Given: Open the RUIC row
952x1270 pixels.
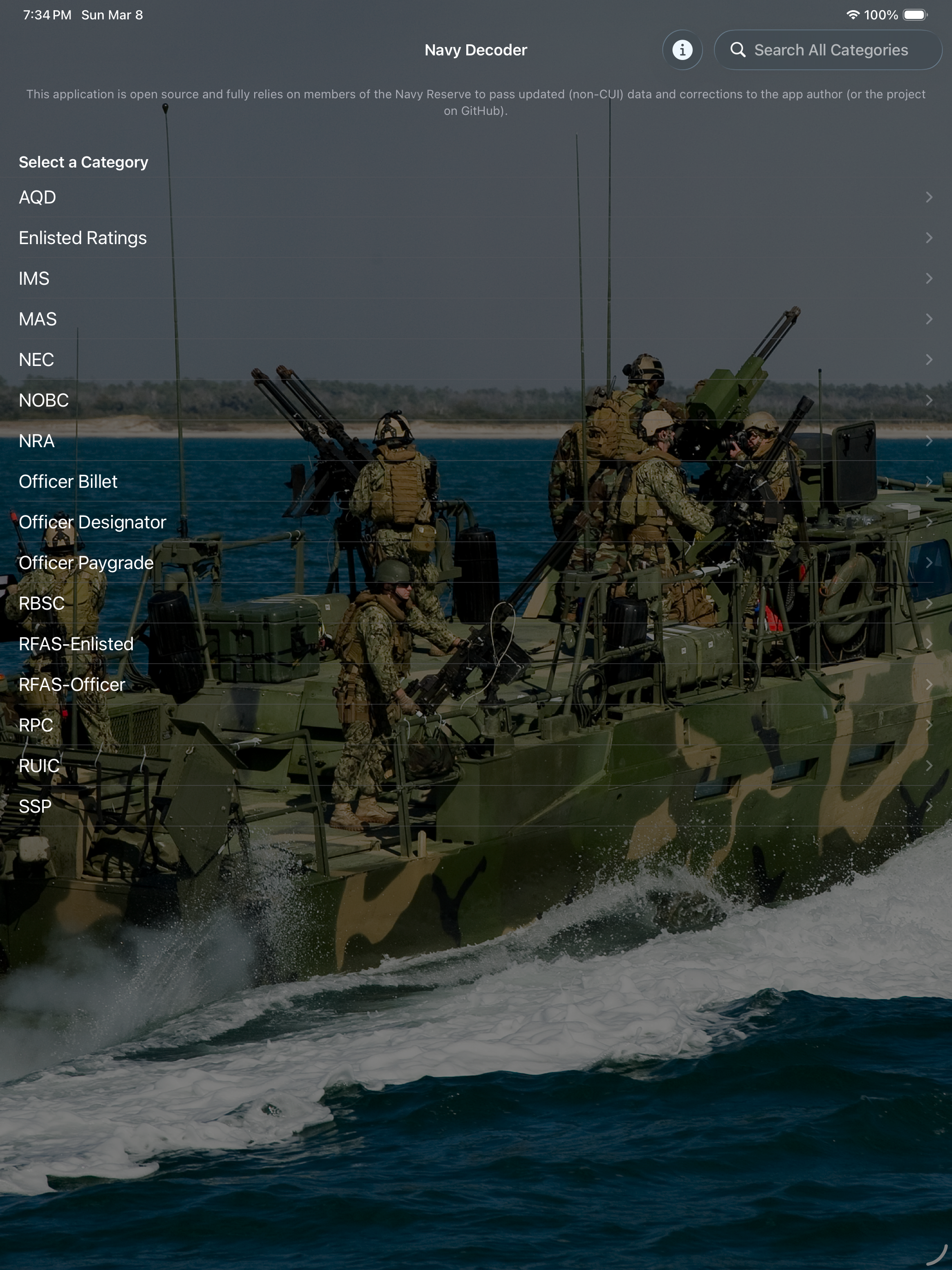Looking at the screenshot, I should point(476,766).
